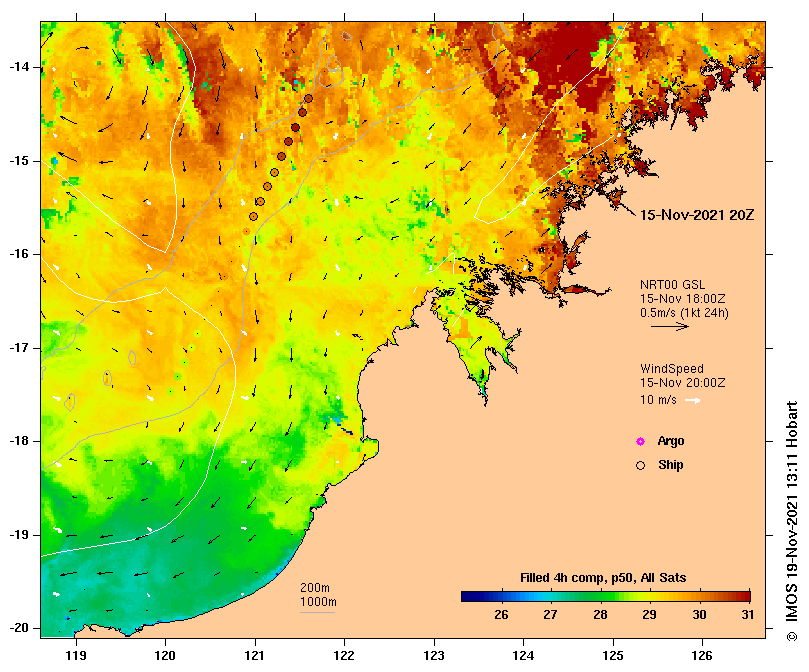This screenshot has height=672, width=809.
Task: Click the black 0.5m/s current scale arrow
Action: (670, 326)
